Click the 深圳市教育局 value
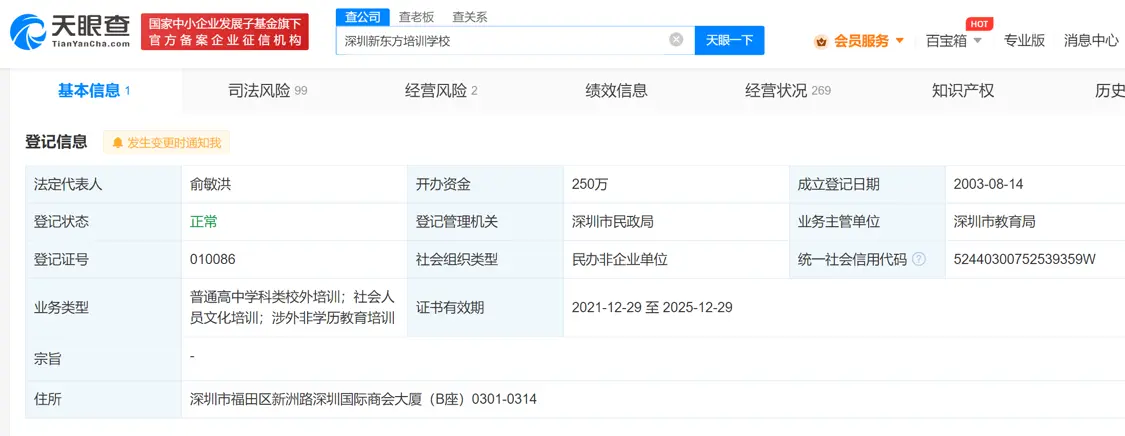The height and width of the screenshot is (436, 1125). 994,222
